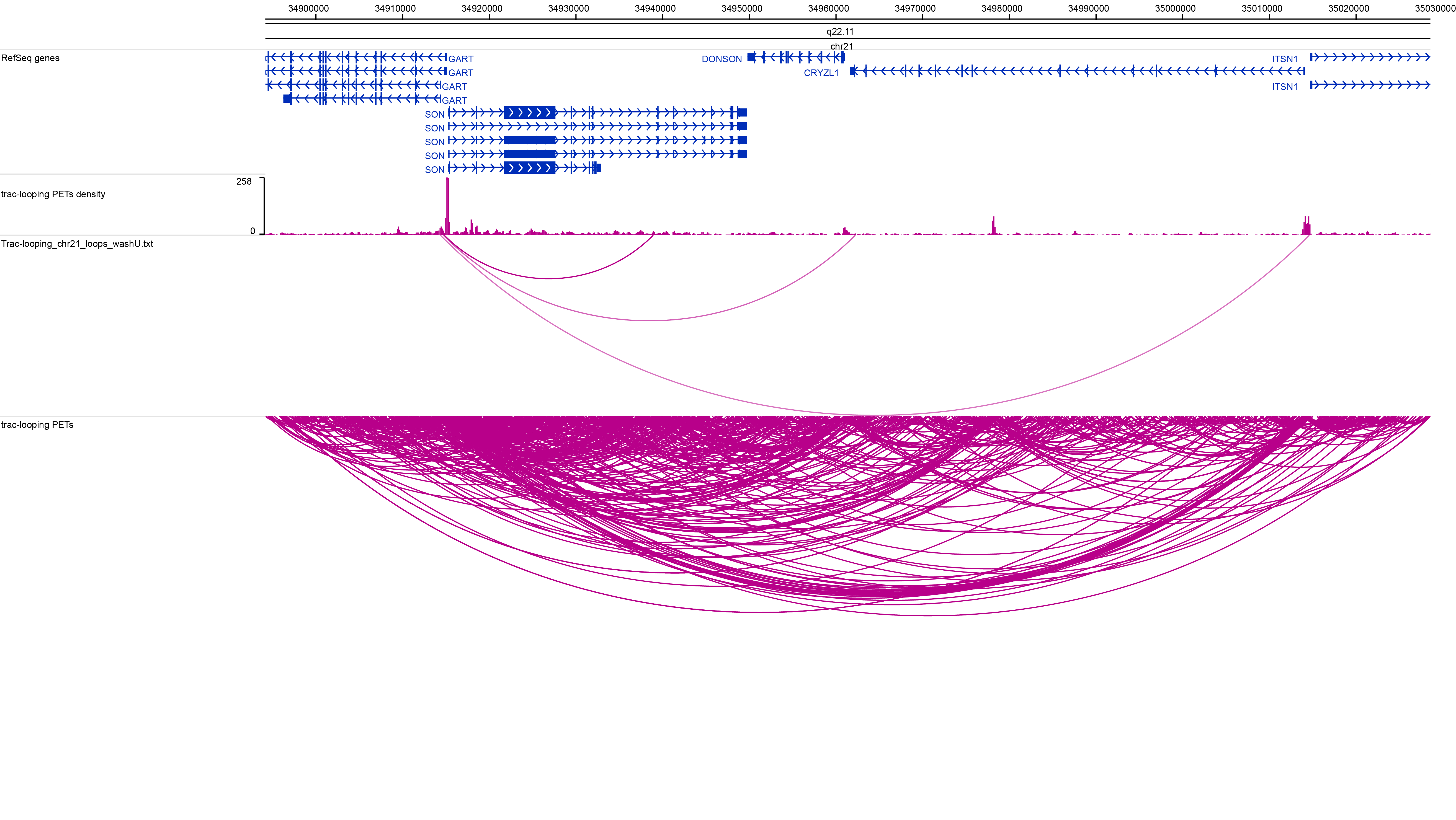Image resolution: width=1456 pixels, height=820 pixels.
Task: Click the topmost GART gene label
Action: [x=461, y=59]
